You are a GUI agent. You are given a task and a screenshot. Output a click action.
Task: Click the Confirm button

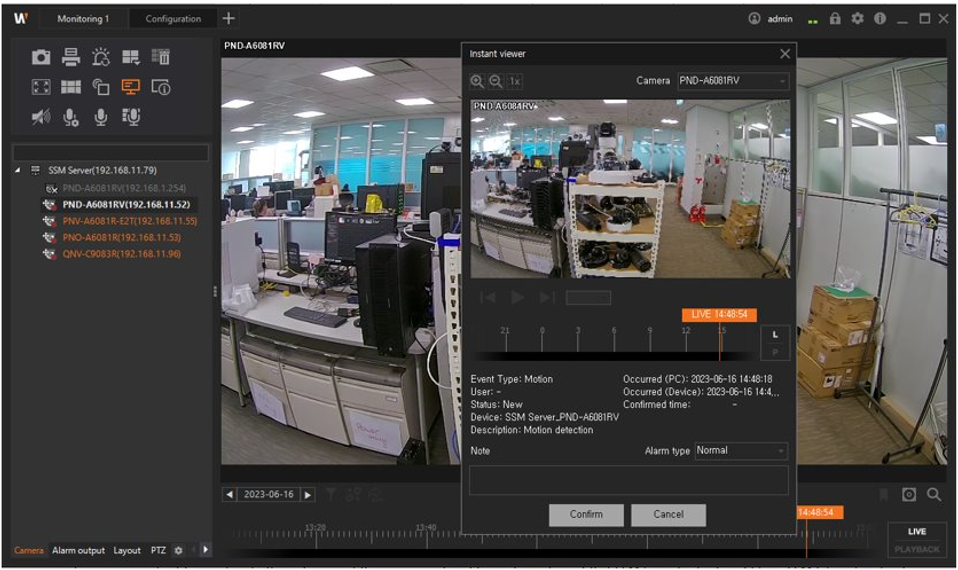586,515
